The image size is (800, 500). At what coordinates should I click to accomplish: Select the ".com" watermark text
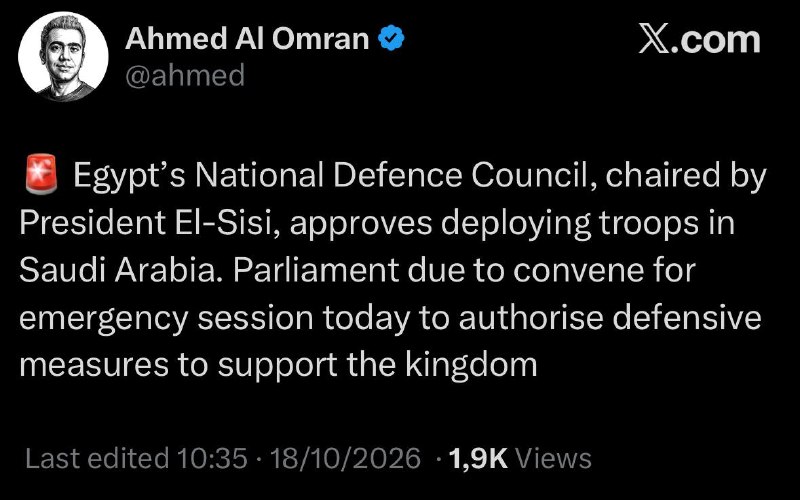click(715, 40)
